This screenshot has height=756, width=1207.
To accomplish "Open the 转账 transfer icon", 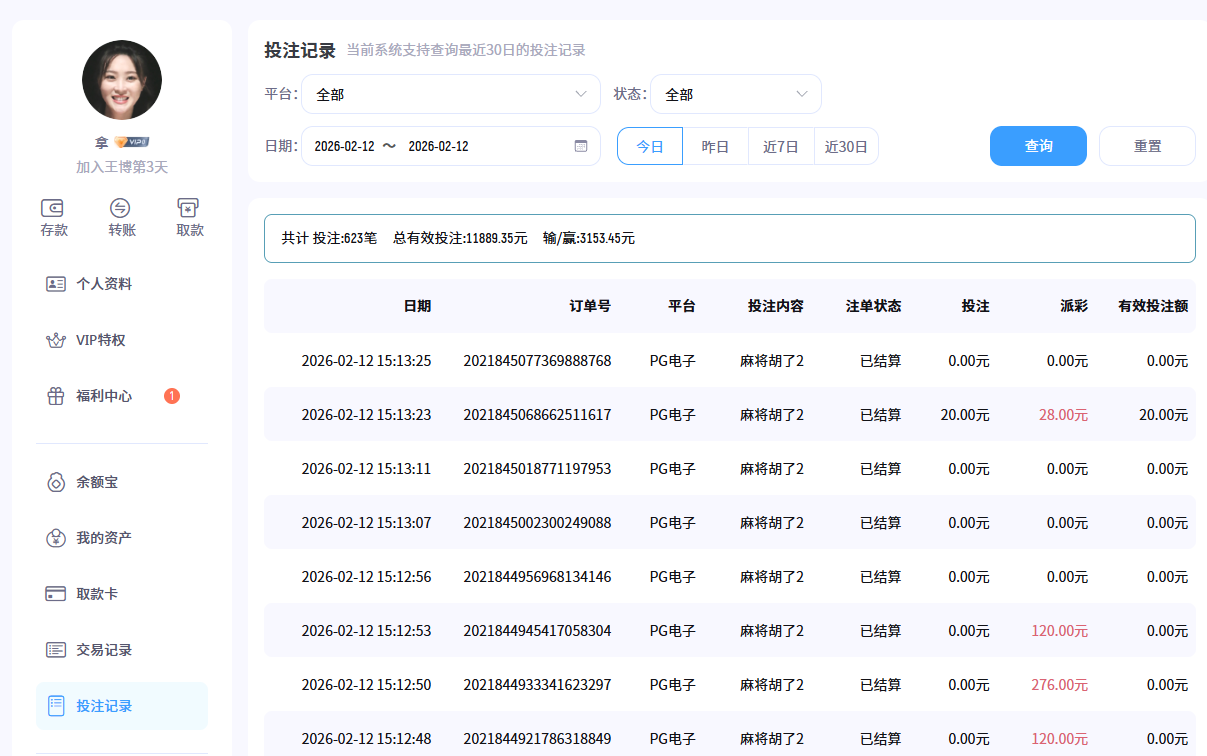I will click(120, 217).
